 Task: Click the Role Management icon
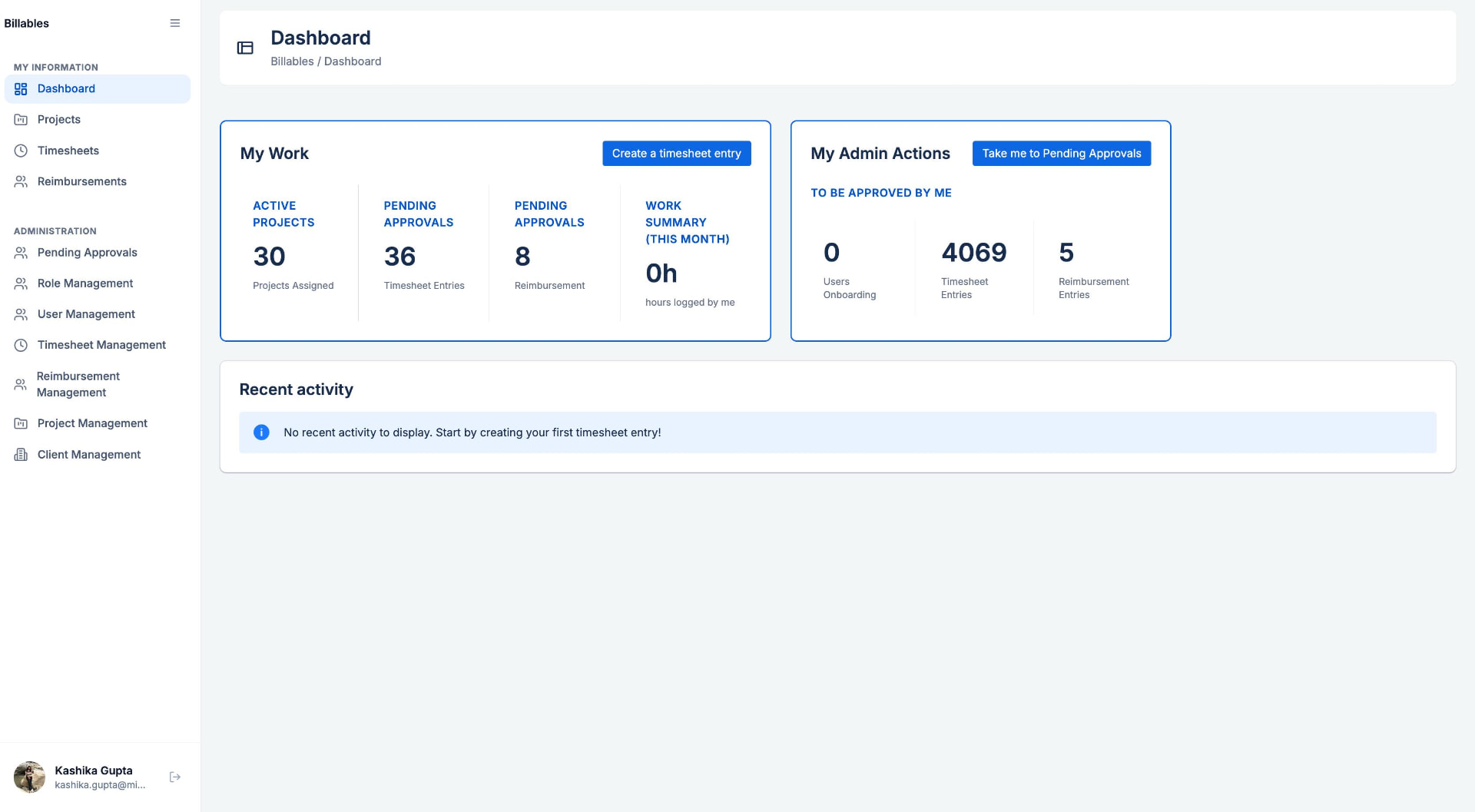21,283
